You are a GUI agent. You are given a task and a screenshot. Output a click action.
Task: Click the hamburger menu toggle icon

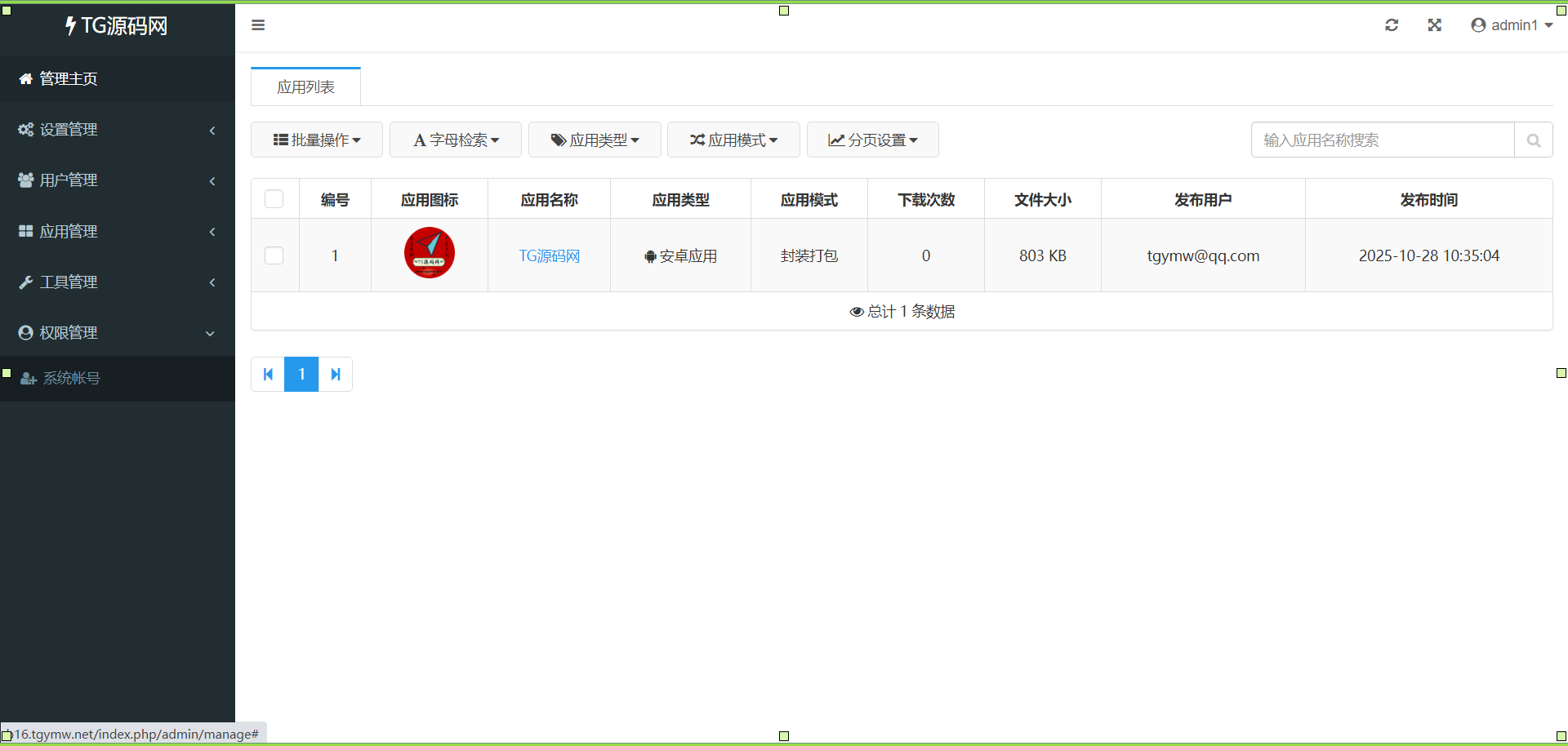point(258,25)
